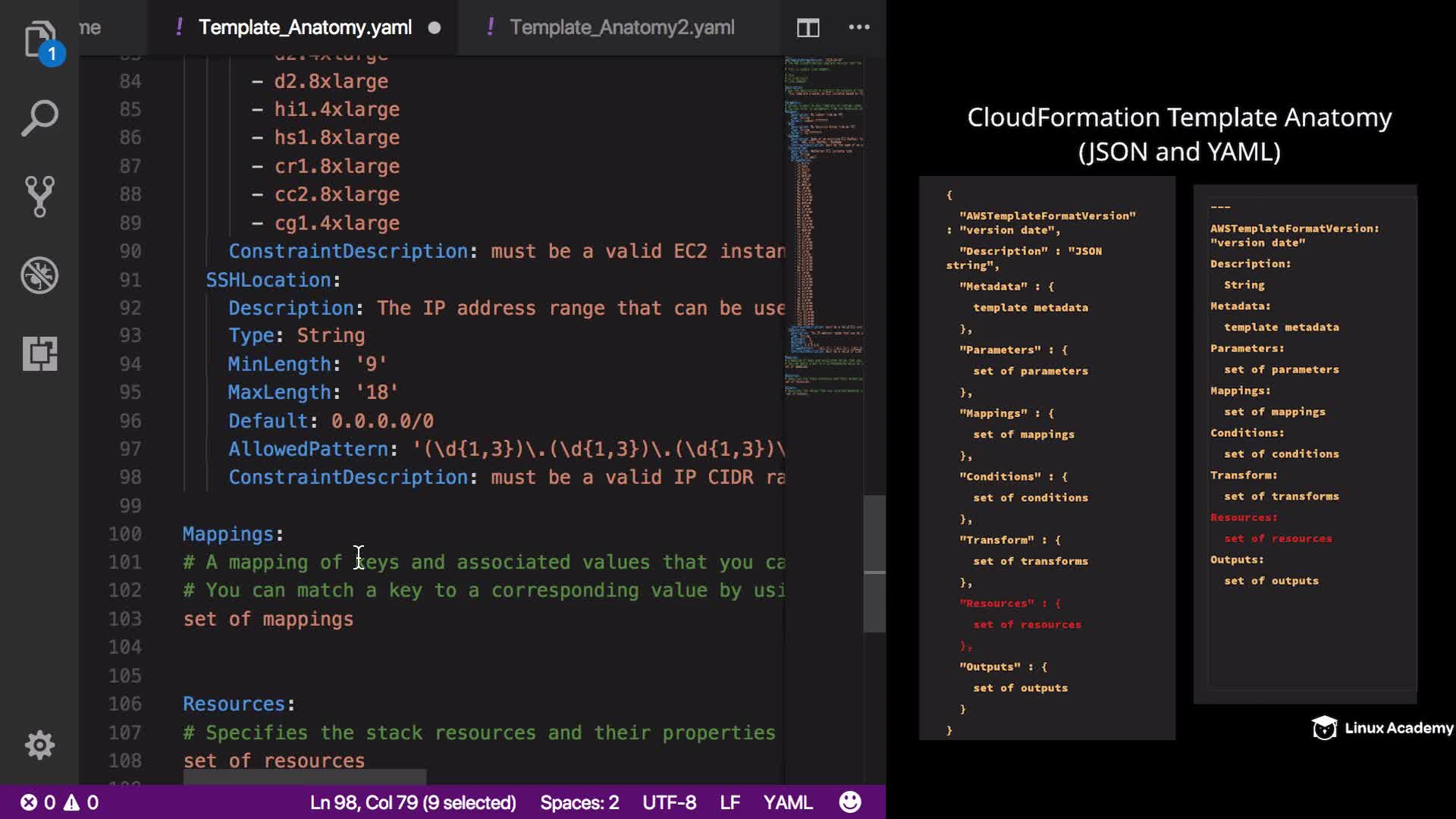1456x819 pixels.
Task: Click the Ln 98, Col 79 position indicator
Action: pos(413,802)
